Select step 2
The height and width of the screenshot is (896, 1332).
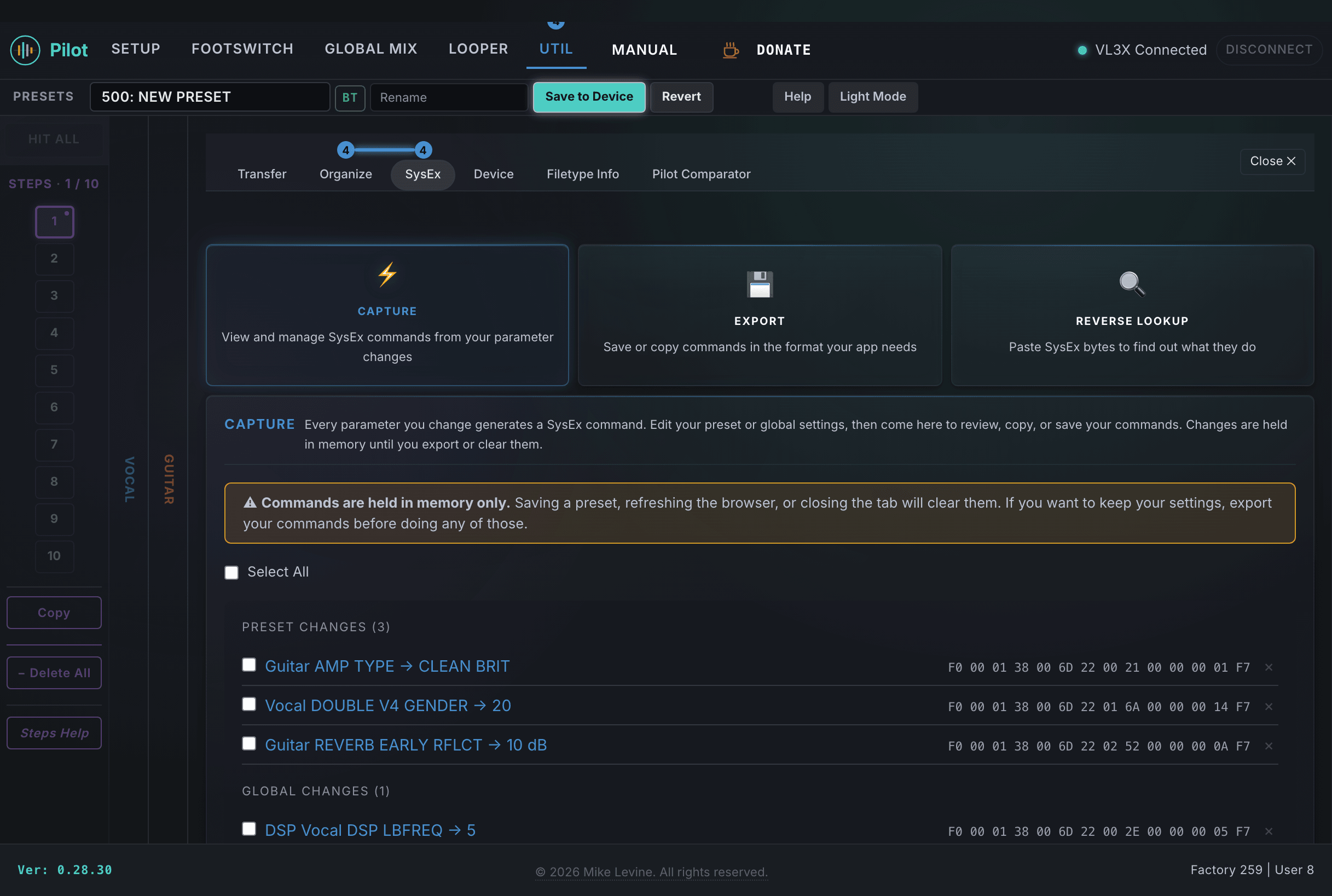[54, 258]
